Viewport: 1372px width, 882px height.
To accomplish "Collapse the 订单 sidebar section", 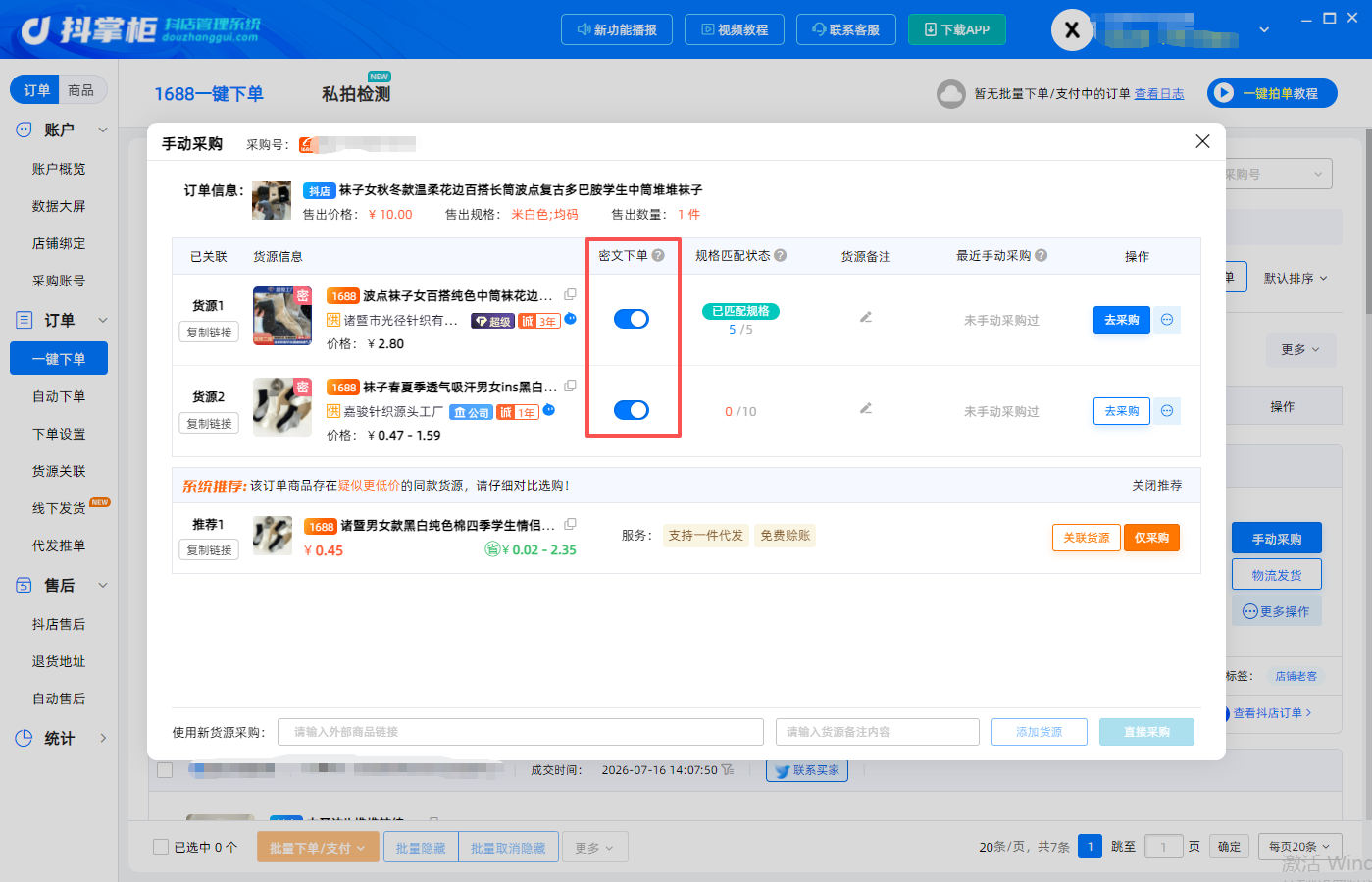I will coord(102,320).
